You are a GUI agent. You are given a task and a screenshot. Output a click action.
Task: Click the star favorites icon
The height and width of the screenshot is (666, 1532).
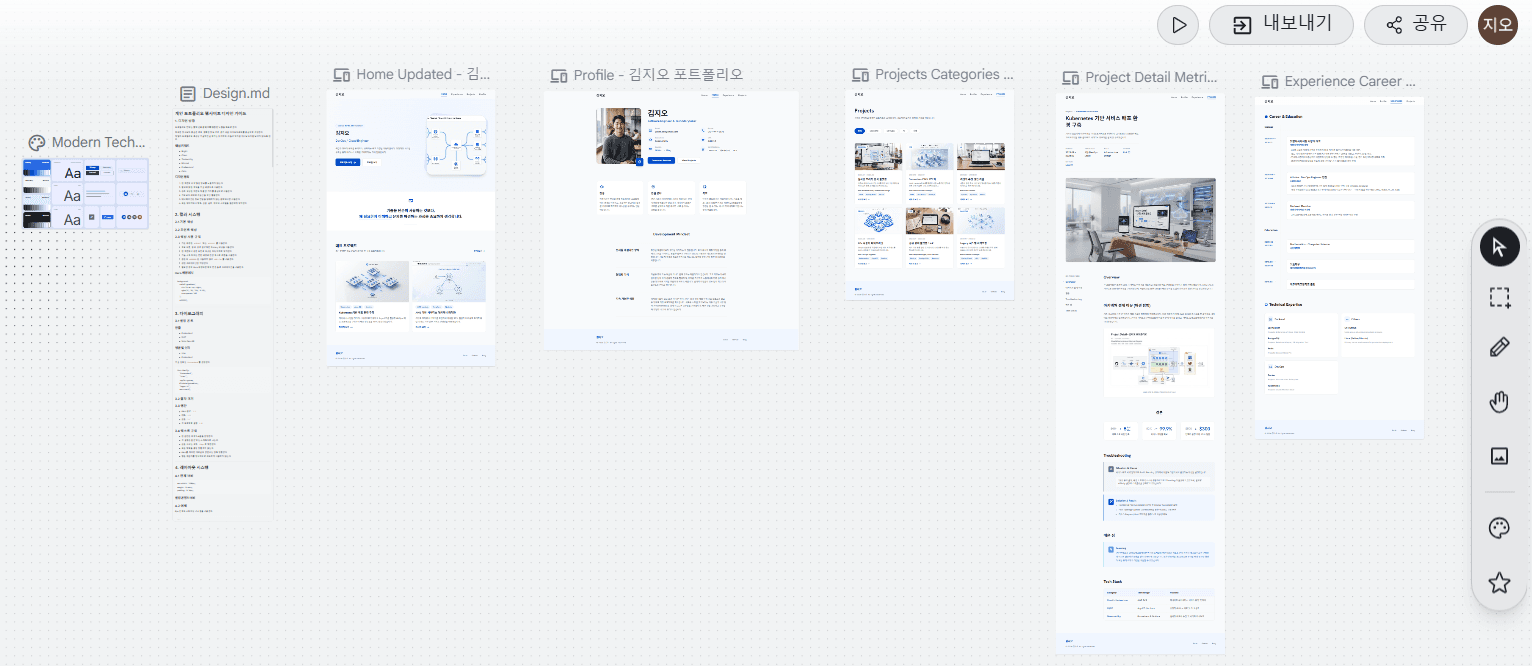tap(1498, 583)
